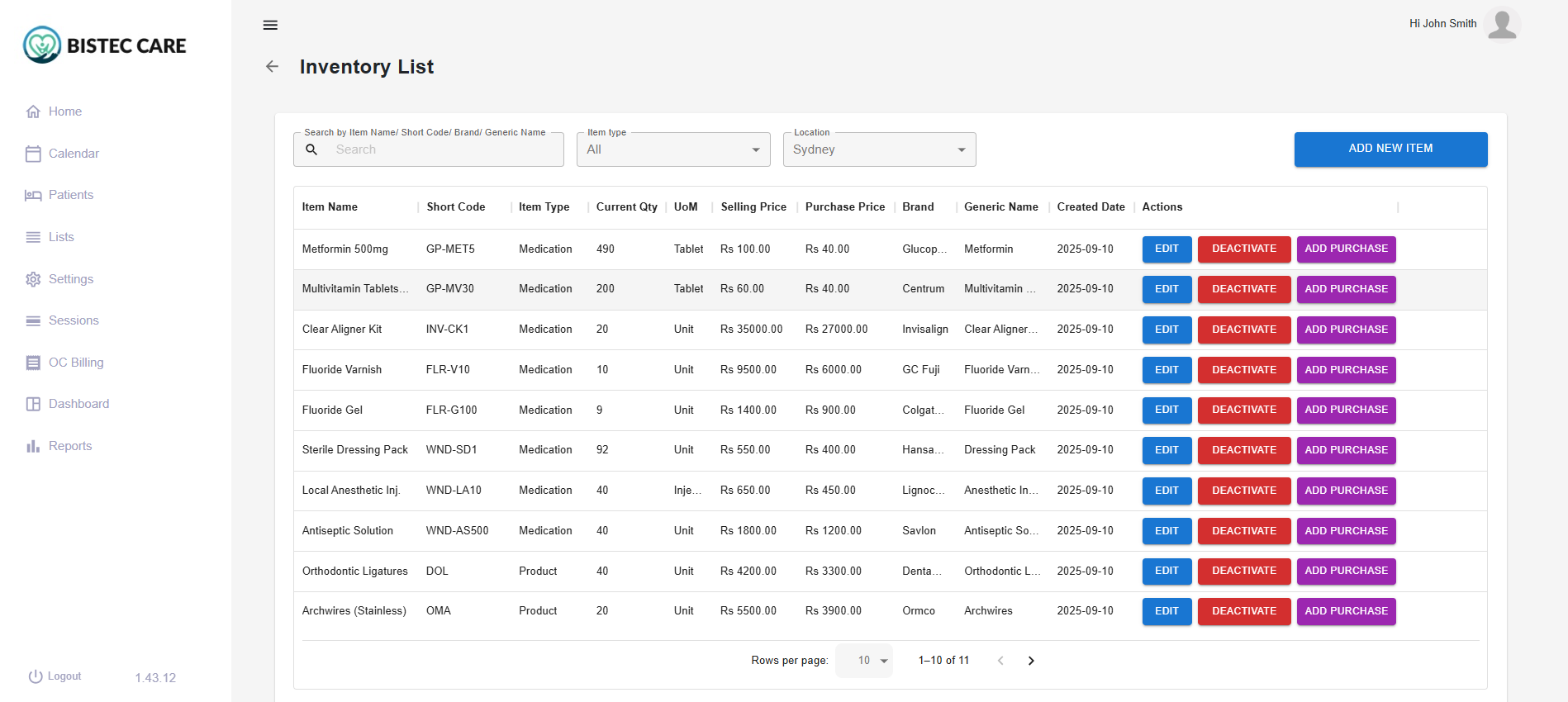Deactivate the Fluoride Gel item
The height and width of the screenshot is (702, 1568).
click(x=1243, y=410)
